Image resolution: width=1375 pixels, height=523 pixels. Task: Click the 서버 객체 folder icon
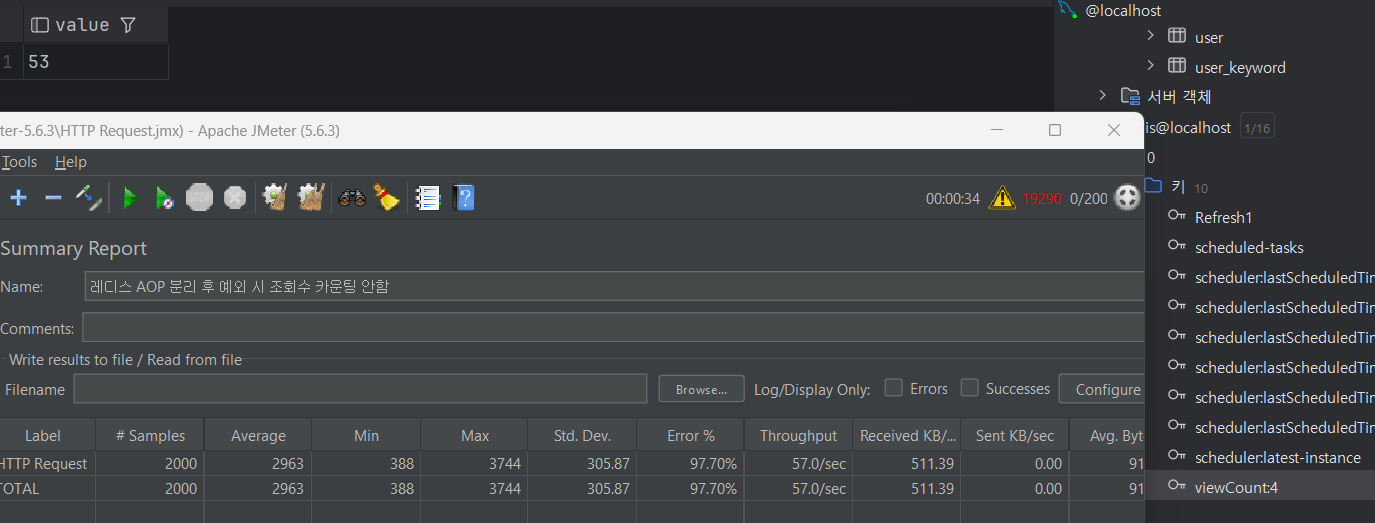point(1130,96)
